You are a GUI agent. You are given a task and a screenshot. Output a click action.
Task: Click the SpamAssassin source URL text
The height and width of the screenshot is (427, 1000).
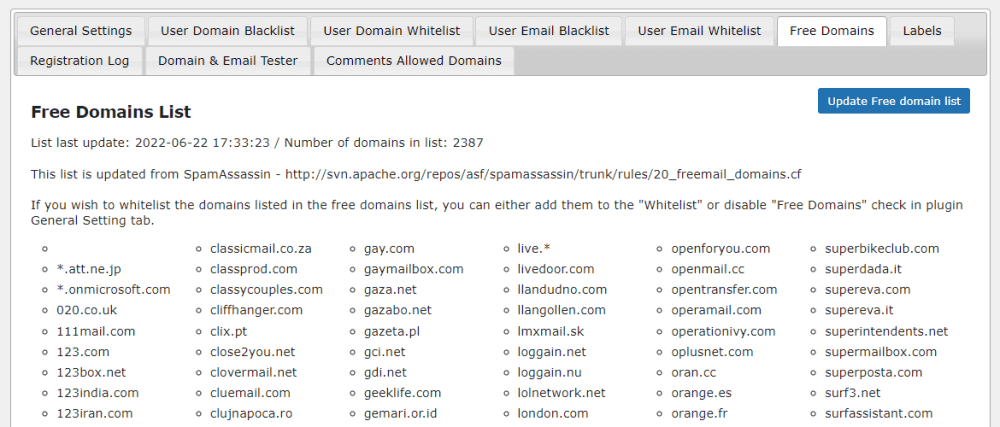[x=543, y=175]
